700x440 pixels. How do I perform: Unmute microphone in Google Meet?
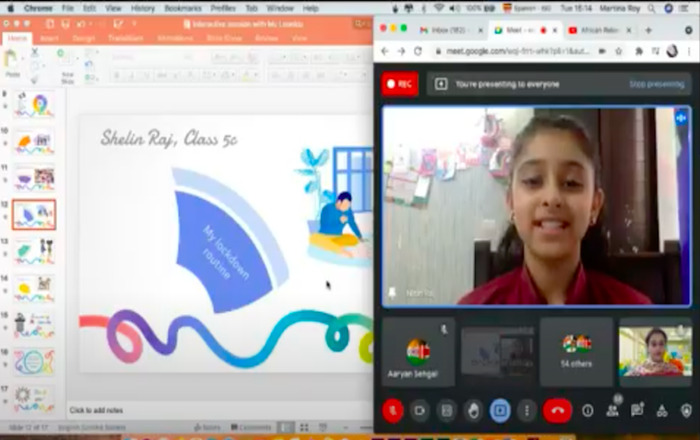pyautogui.click(x=393, y=411)
